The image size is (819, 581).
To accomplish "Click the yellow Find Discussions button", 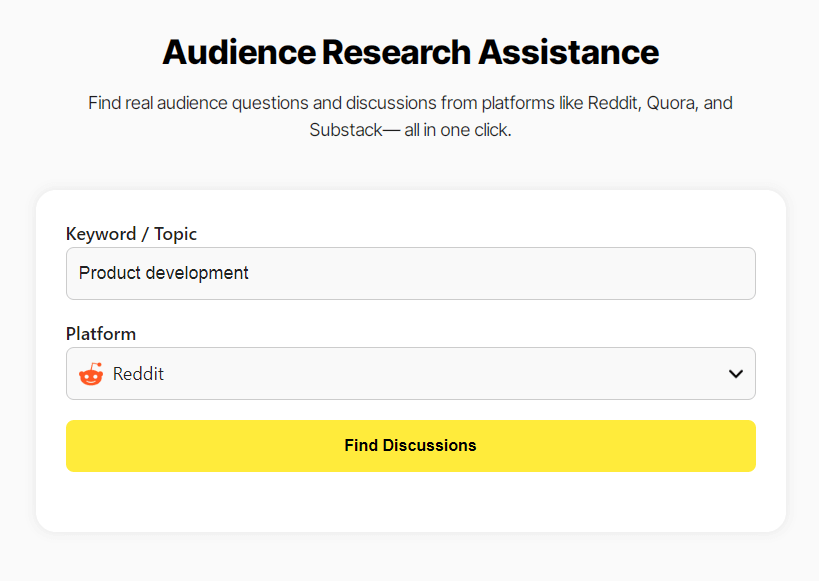I will click(411, 446).
